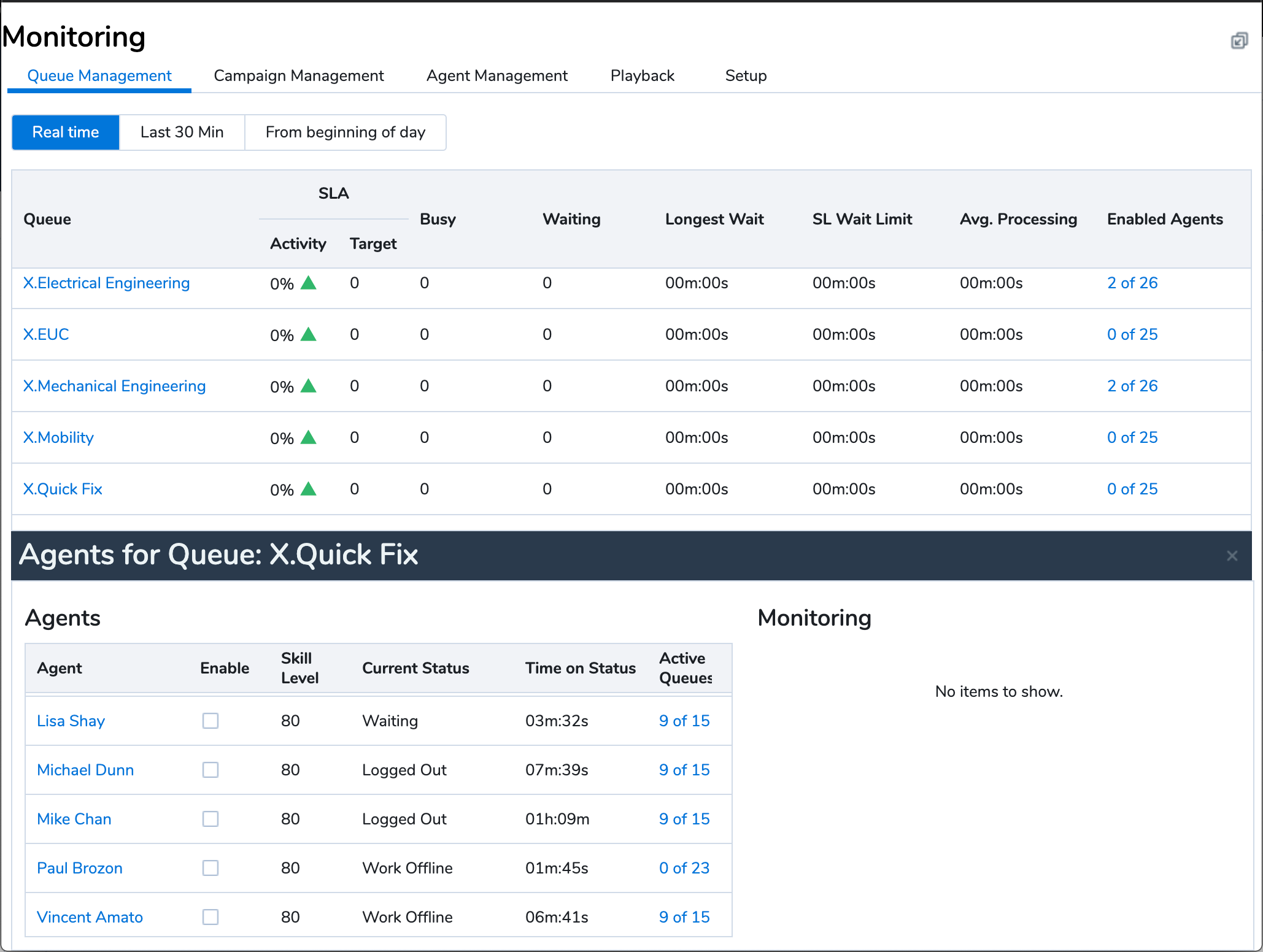
Task: Click the Longest Wait column header
Action: (714, 219)
